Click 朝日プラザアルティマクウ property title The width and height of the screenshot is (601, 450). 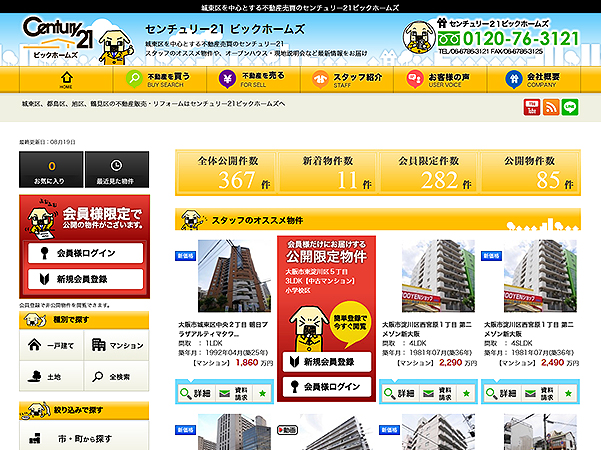pos(223,329)
